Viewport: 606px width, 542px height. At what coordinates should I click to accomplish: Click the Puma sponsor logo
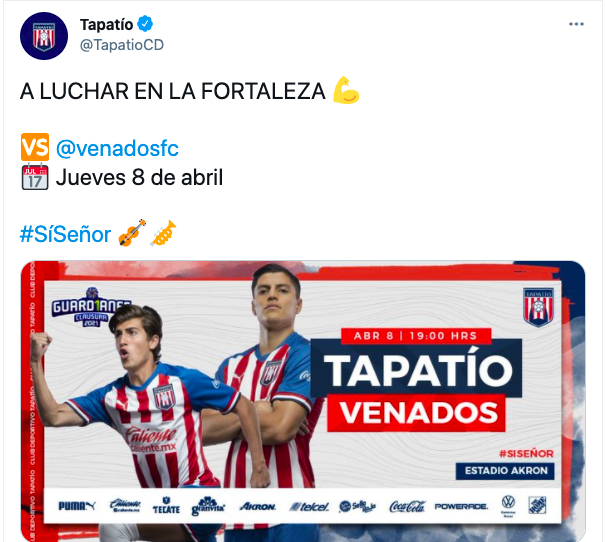pos(77,506)
